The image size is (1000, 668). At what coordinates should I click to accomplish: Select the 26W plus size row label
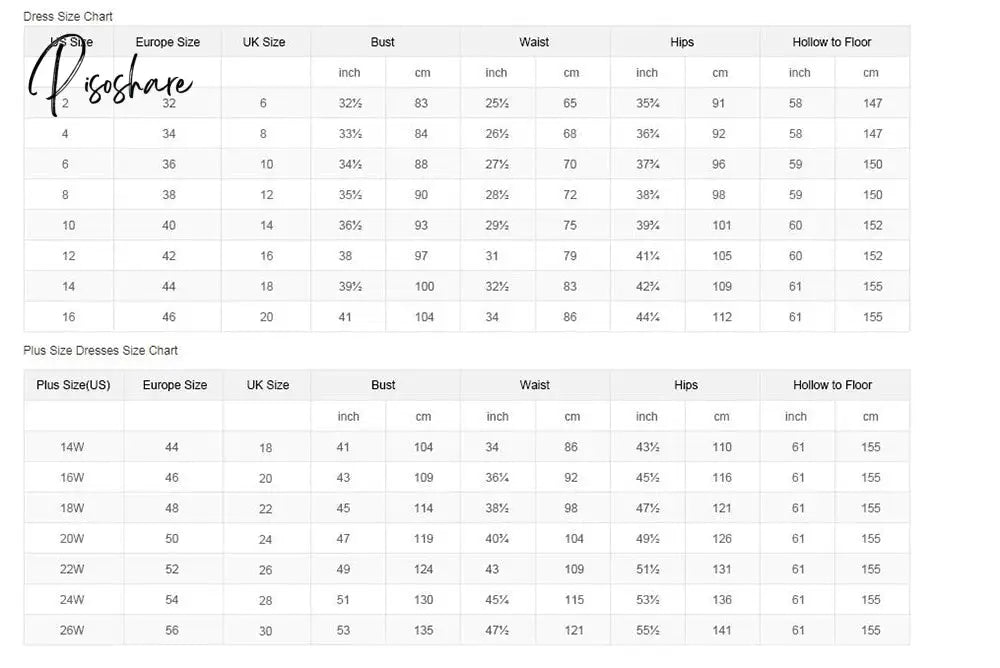[72, 630]
